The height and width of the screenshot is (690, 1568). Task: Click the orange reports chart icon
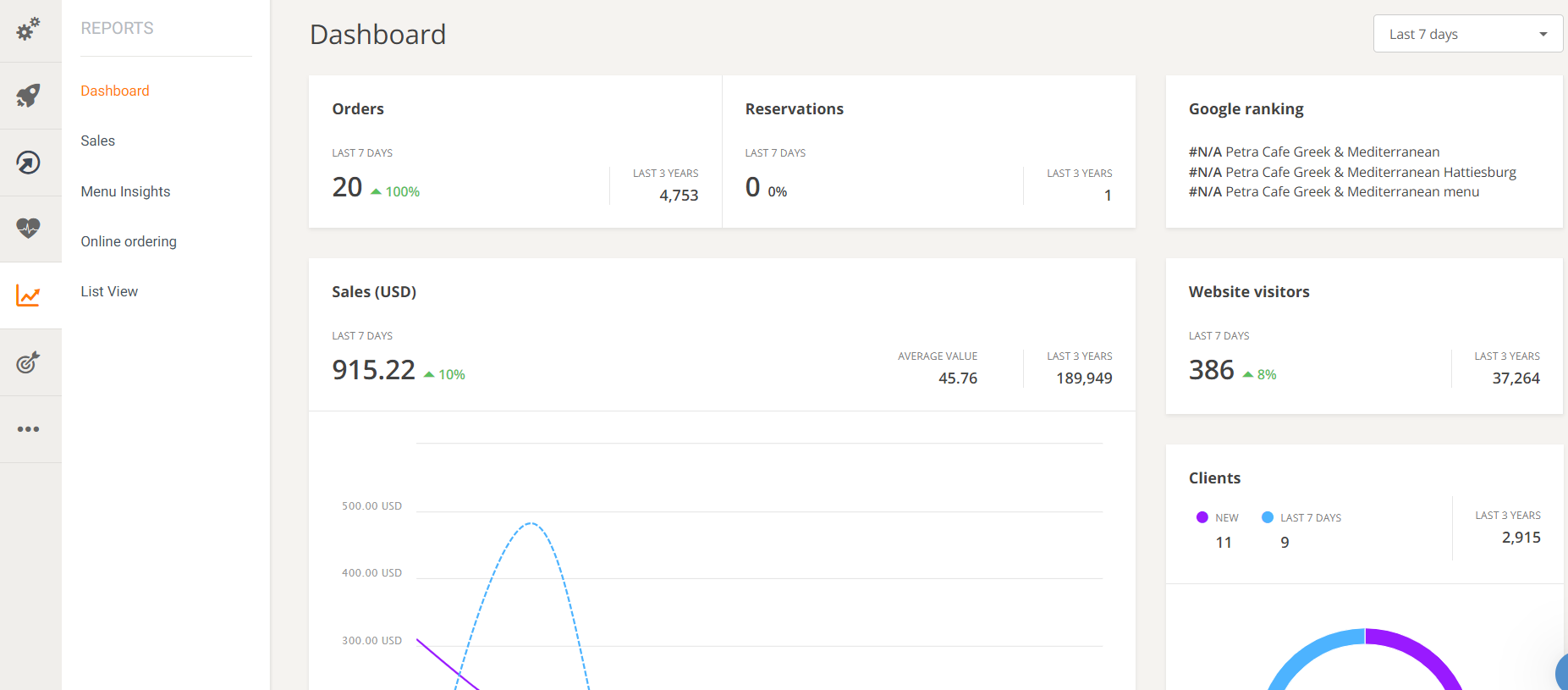pos(29,295)
